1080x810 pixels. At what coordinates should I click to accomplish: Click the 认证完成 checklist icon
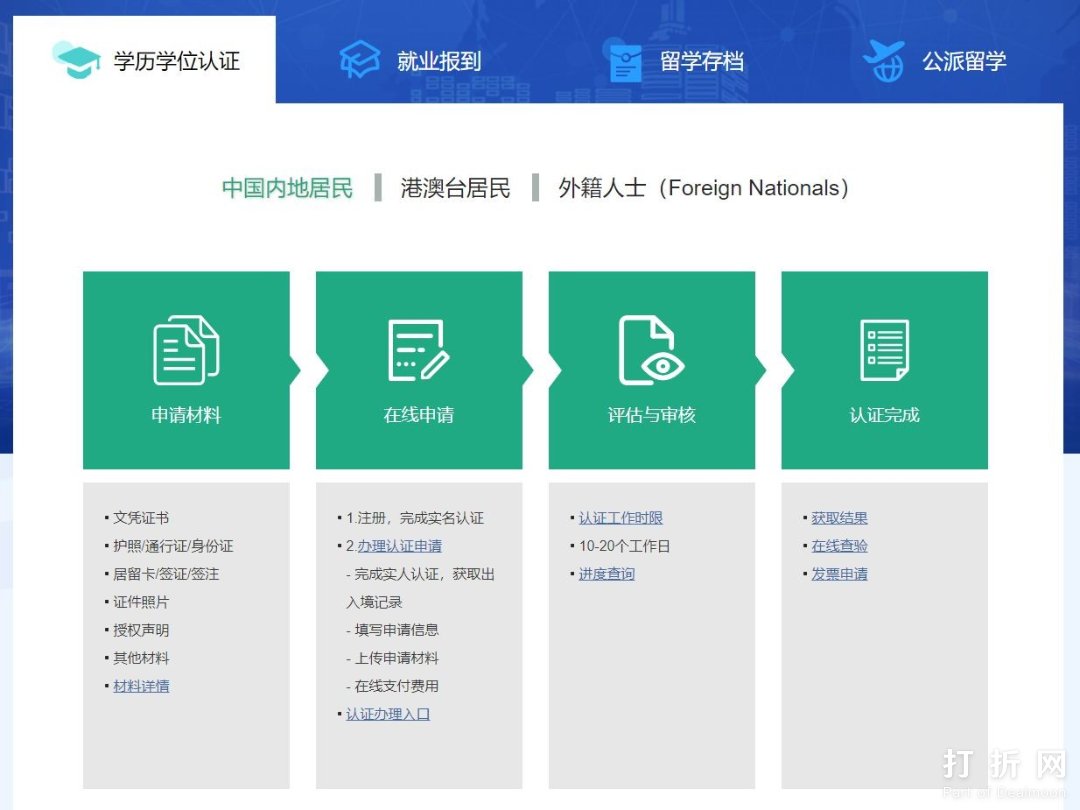pos(884,350)
